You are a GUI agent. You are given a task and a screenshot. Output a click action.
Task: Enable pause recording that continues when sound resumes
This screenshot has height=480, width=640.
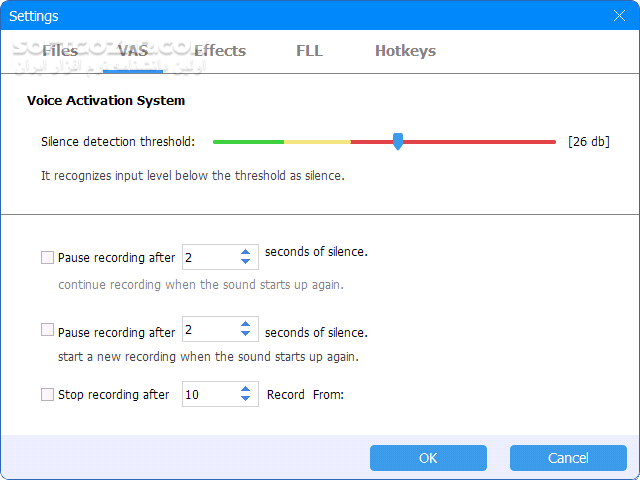point(47,257)
